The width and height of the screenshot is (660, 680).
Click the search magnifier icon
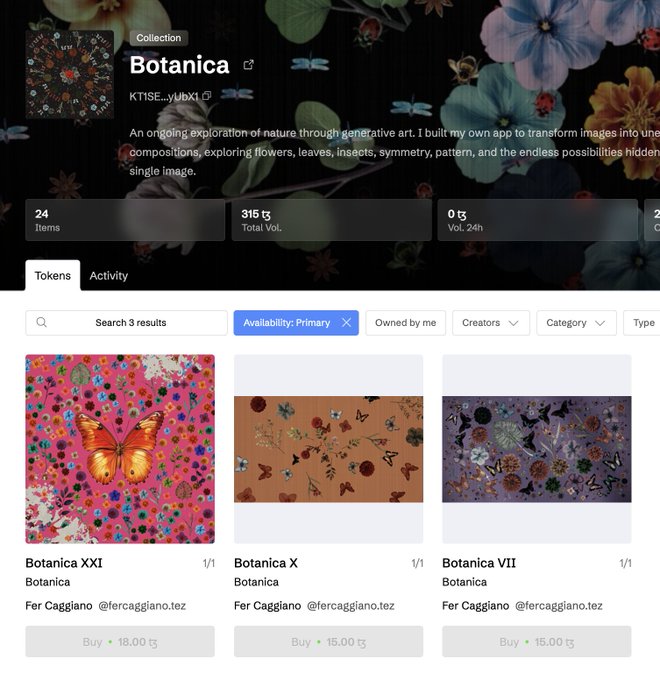(42, 322)
